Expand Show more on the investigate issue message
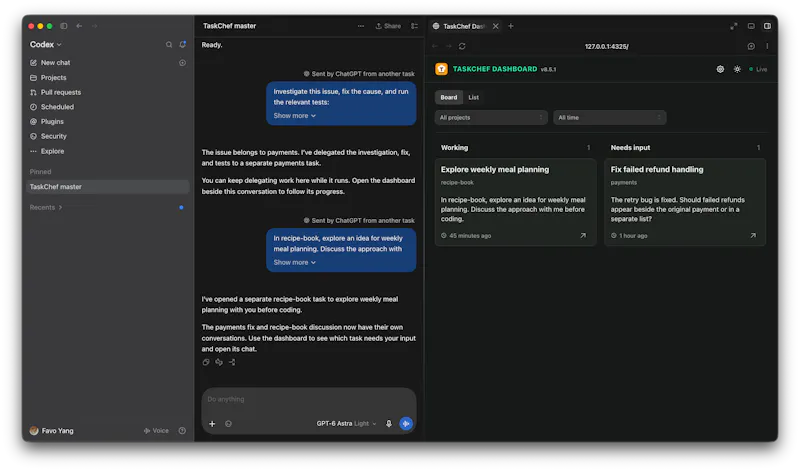 click(294, 116)
